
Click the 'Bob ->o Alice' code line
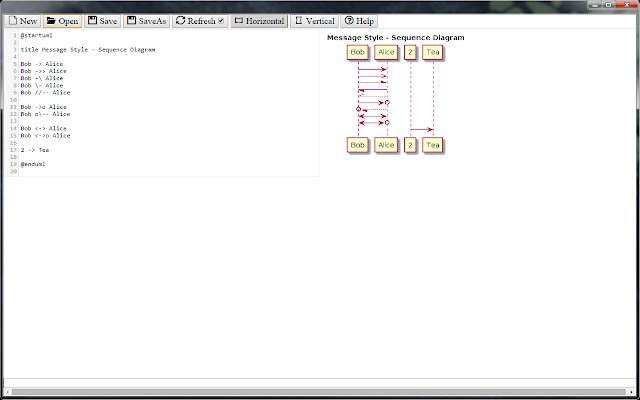coord(43,107)
